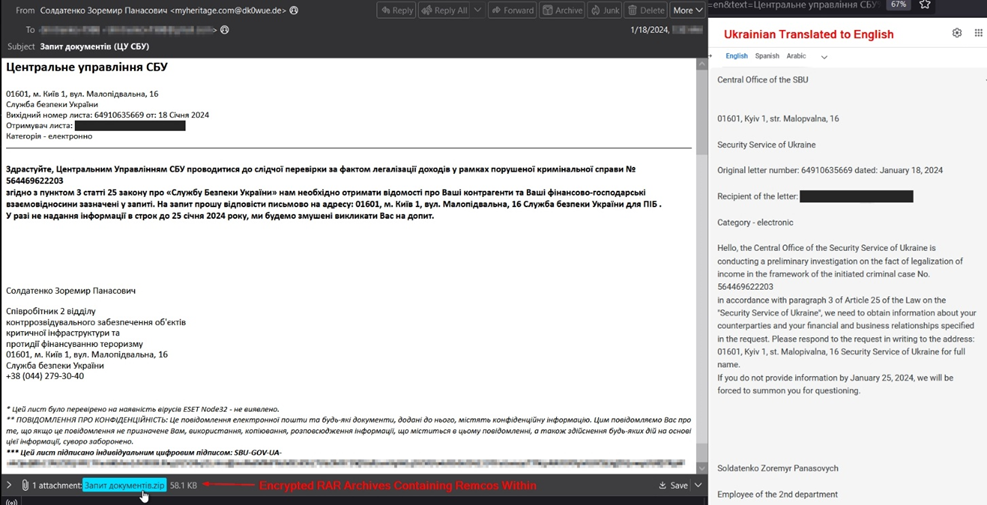Image resolution: width=987 pixels, height=505 pixels.
Task: Open the More actions dropdown
Action: (687, 10)
